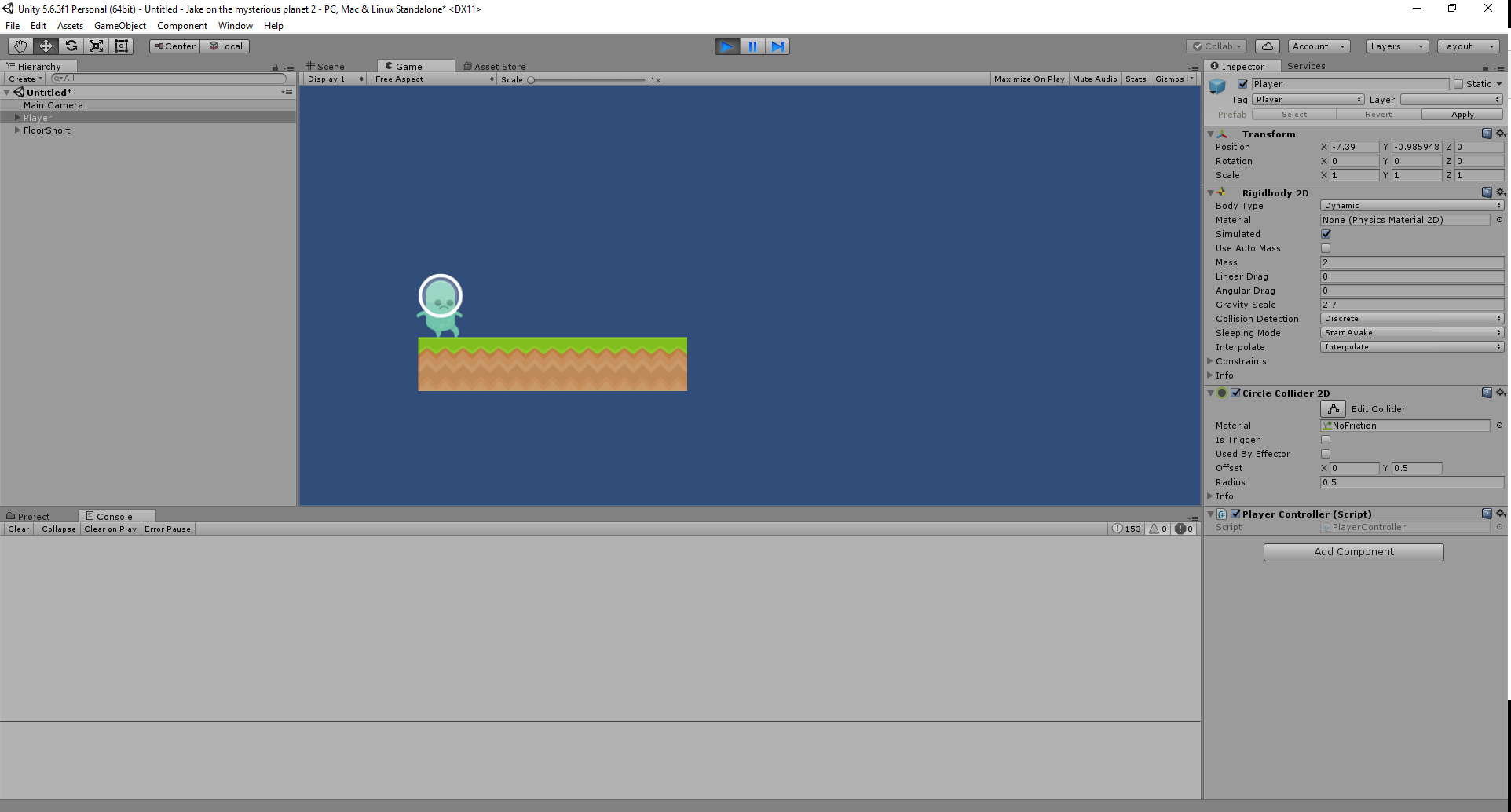Toggle Maximize On Play

tap(1029, 79)
